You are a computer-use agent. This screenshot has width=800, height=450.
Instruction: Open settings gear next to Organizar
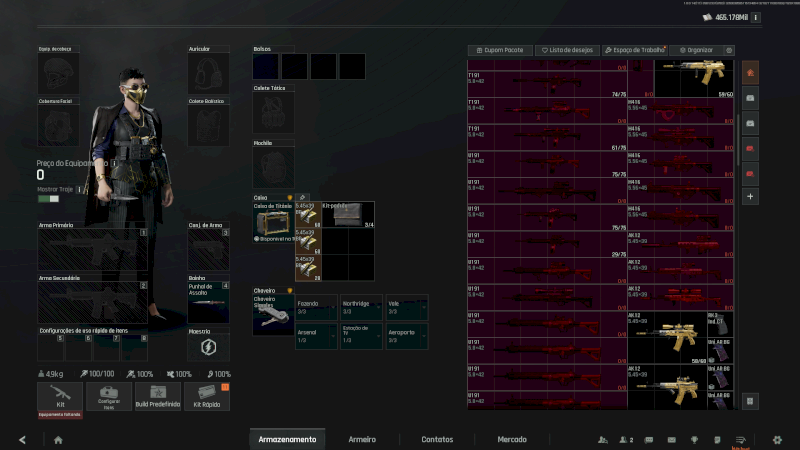click(x=729, y=50)
